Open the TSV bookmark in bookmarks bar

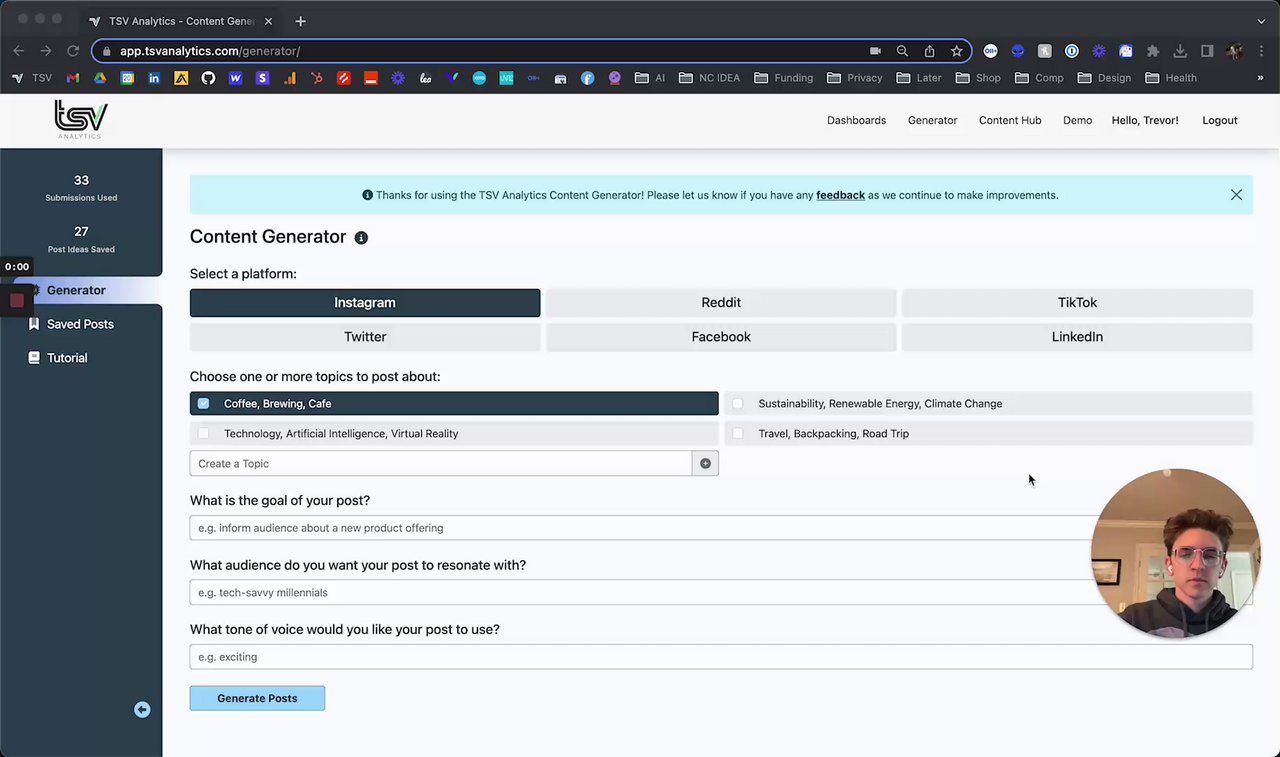(32, 78)
